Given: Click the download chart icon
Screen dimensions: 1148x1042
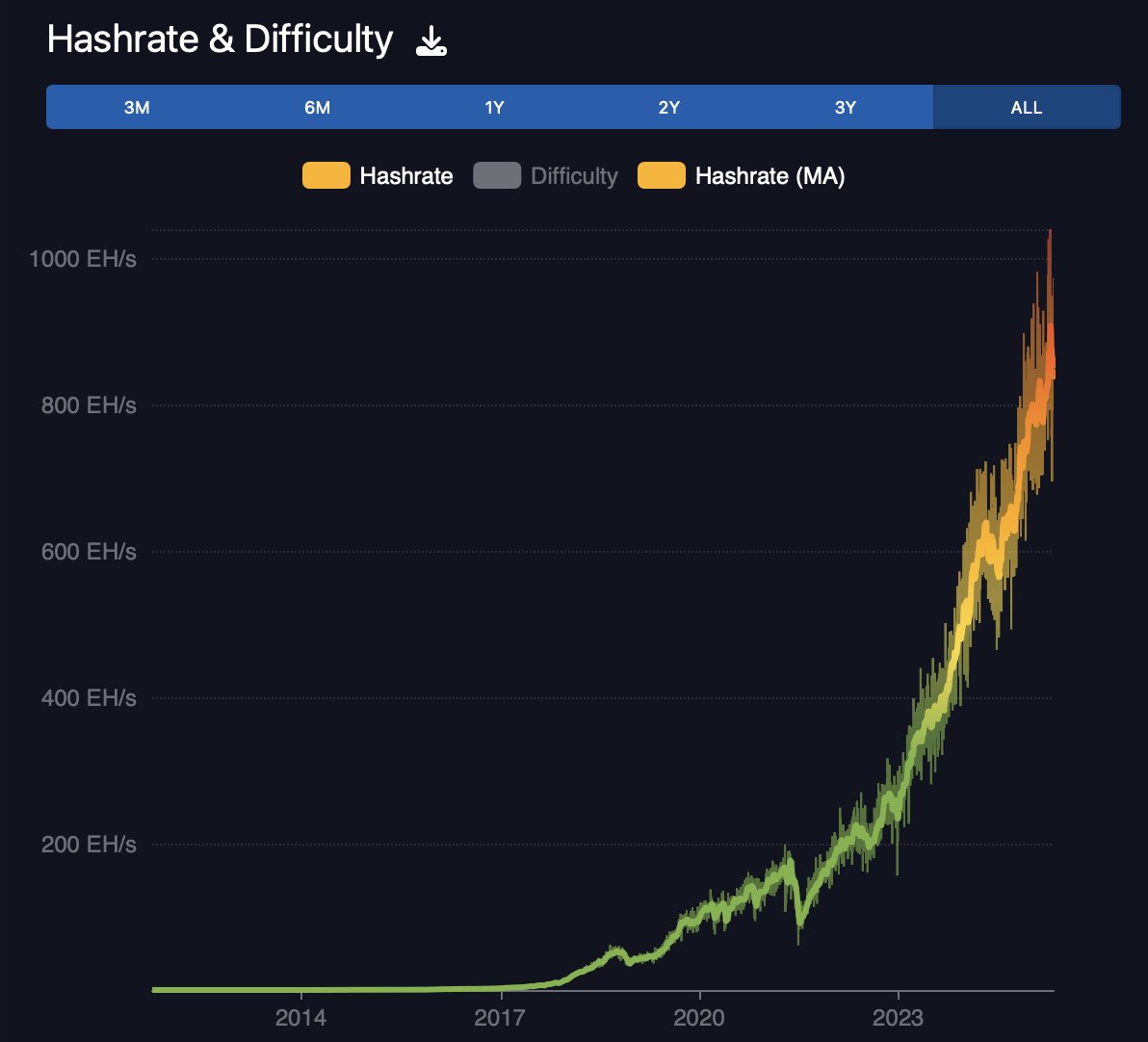Looking at the screenshot, I should click(x=430, y=39).
